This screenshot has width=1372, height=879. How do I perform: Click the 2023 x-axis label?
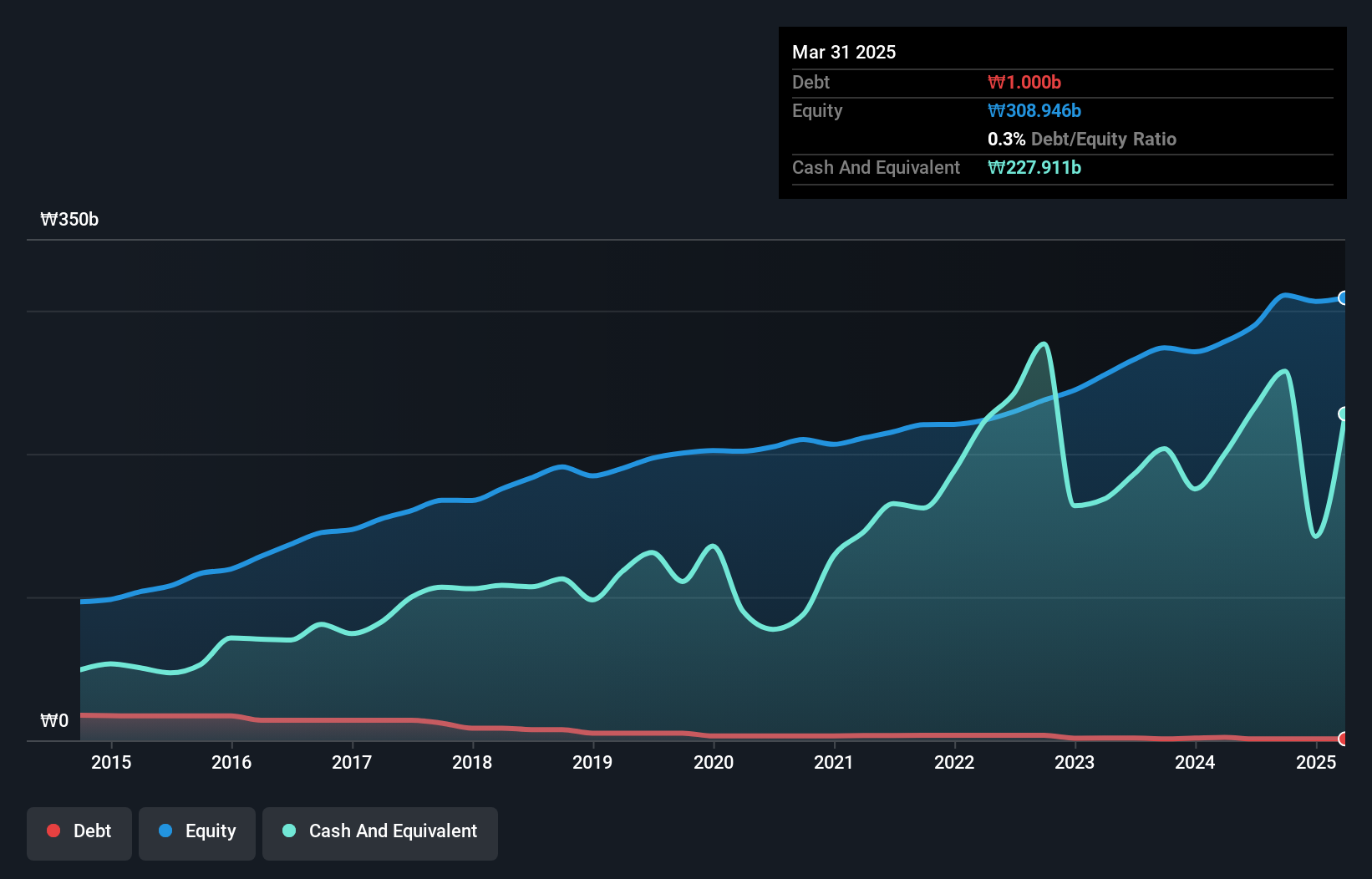pos(1075,763)
